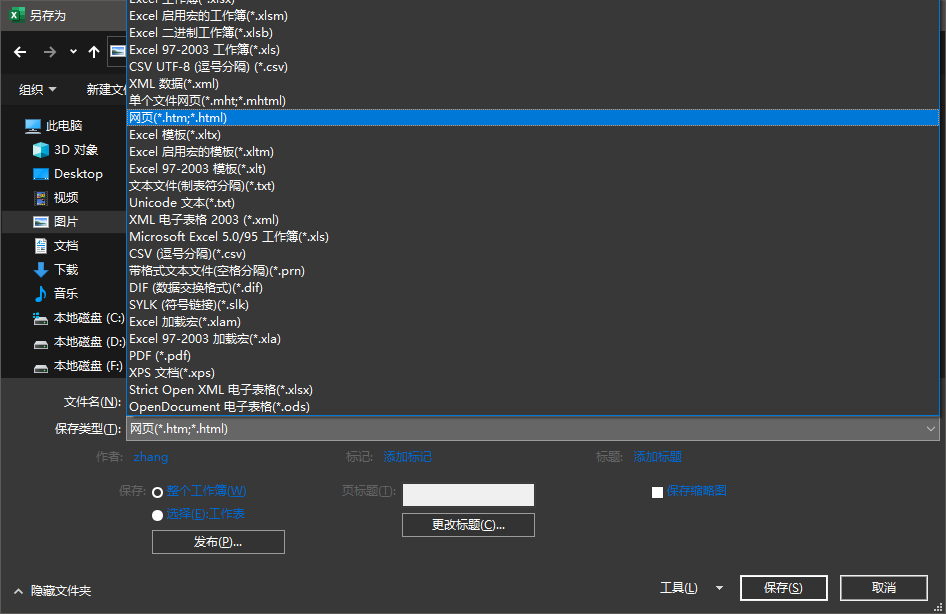Choose Excel 启用宏的工作簿(*.xlsm) format
This screenshot has width=946, height=614.
click(x=533, y=16)
